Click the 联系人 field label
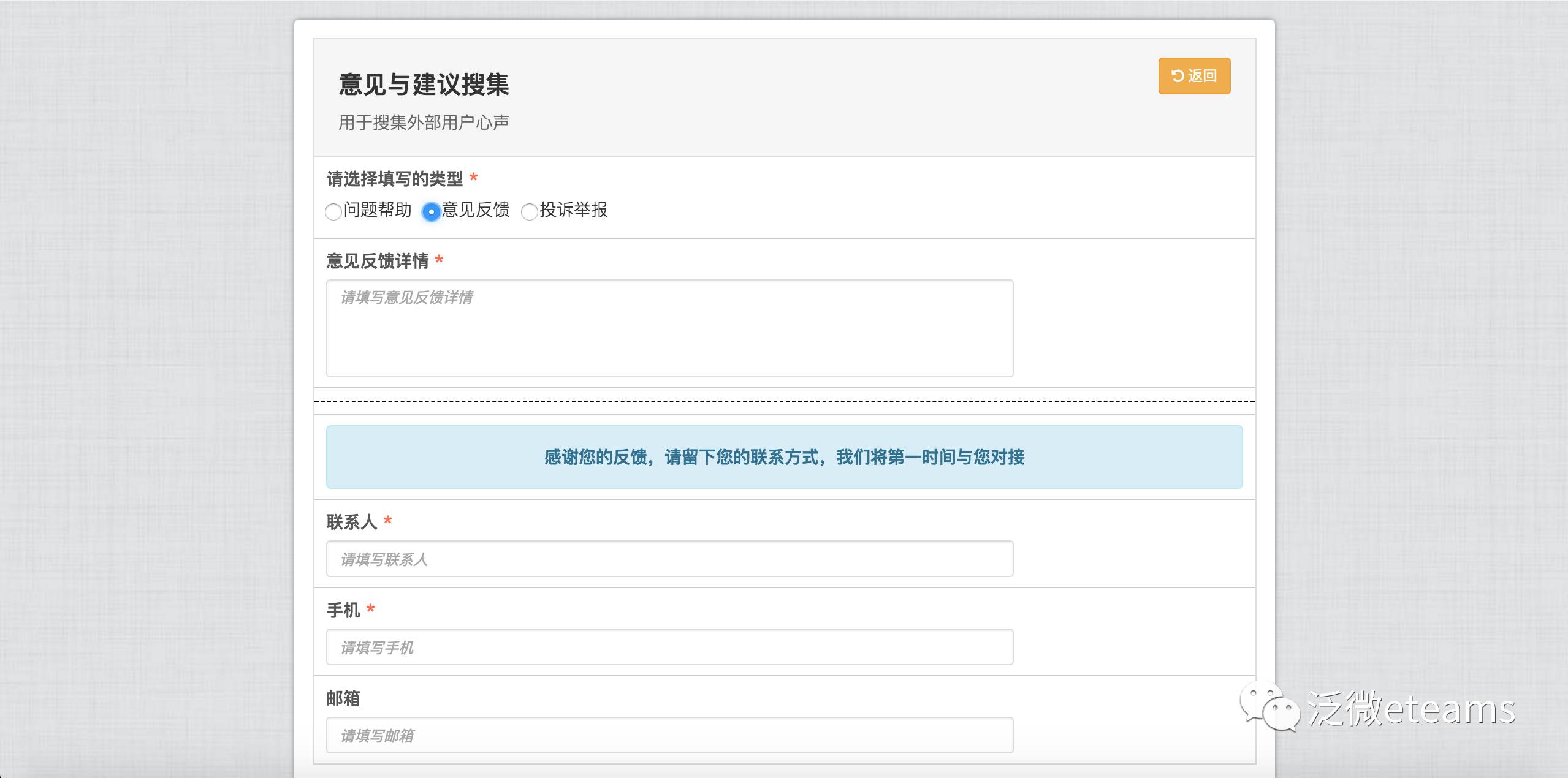 click(351, 522)
